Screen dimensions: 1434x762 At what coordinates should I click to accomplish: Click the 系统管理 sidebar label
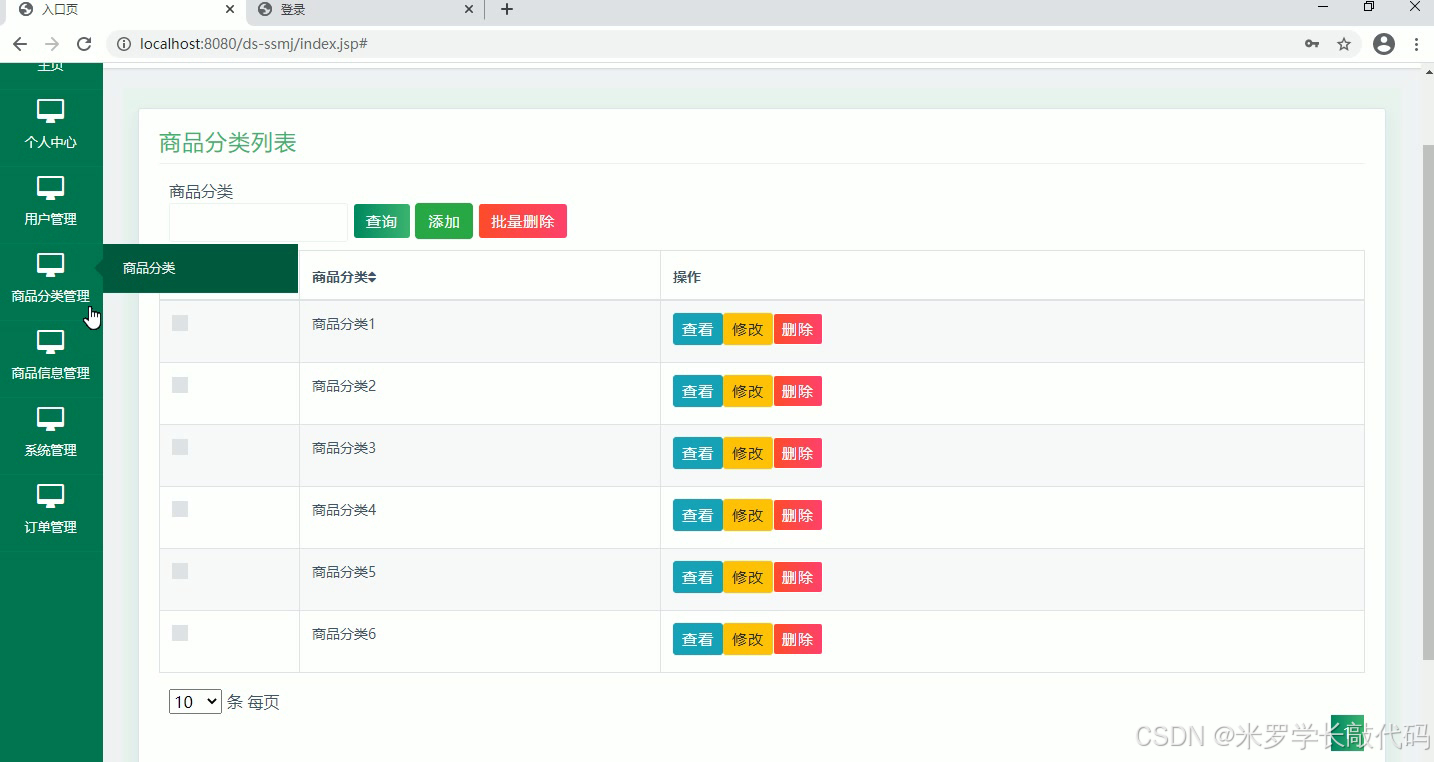tap(50, 450)
